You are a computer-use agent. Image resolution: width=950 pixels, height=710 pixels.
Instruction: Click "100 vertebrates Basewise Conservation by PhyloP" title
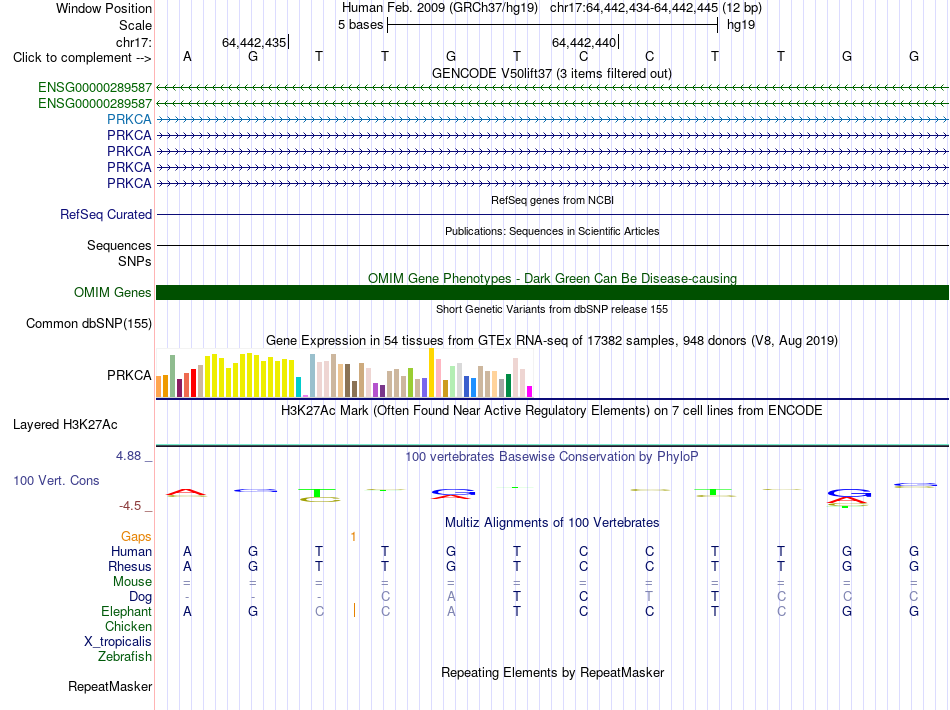[551, 457]
